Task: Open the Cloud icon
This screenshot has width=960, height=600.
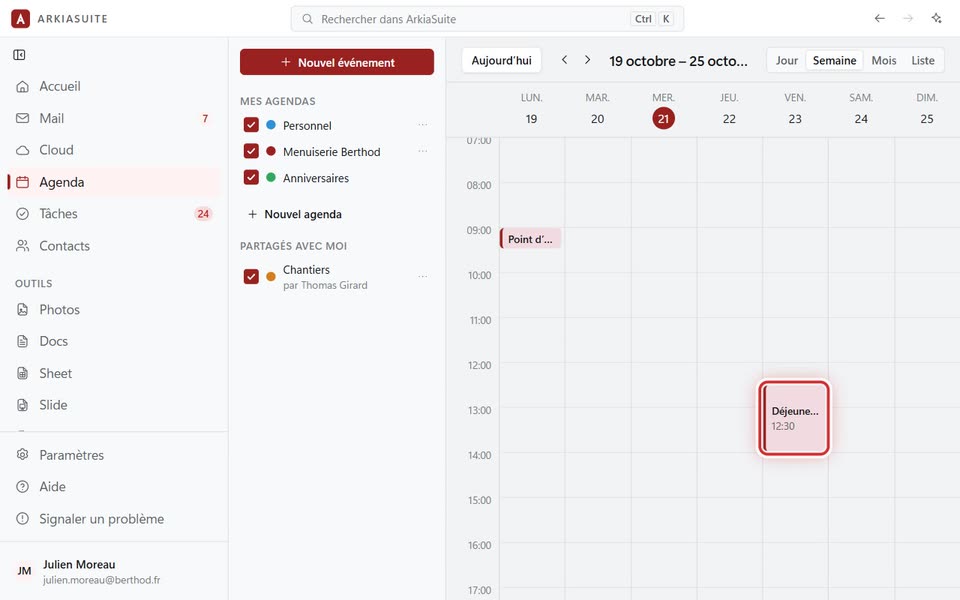Action: click(x=23, y=150)
